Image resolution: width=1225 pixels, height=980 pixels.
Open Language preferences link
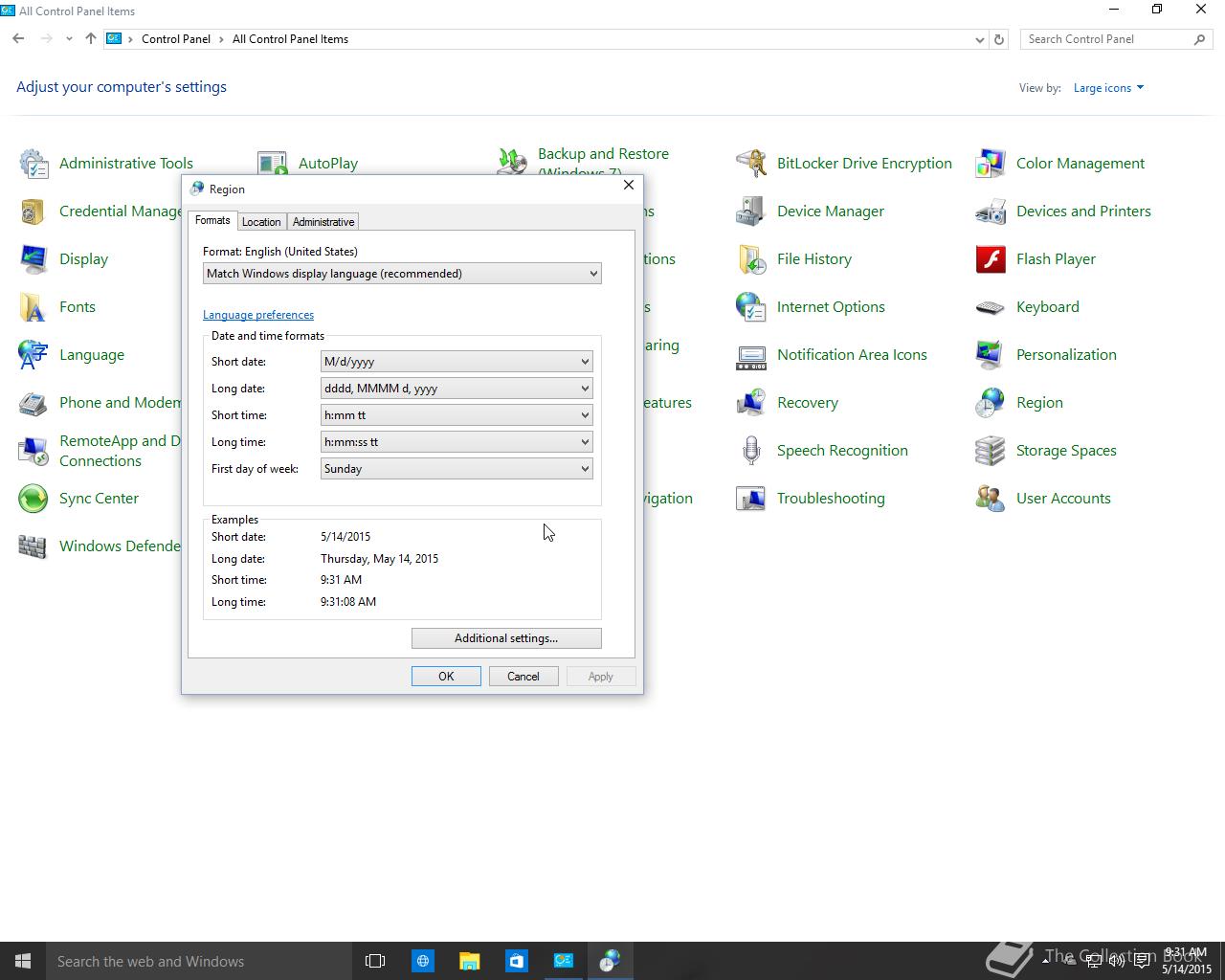[258, 315]
